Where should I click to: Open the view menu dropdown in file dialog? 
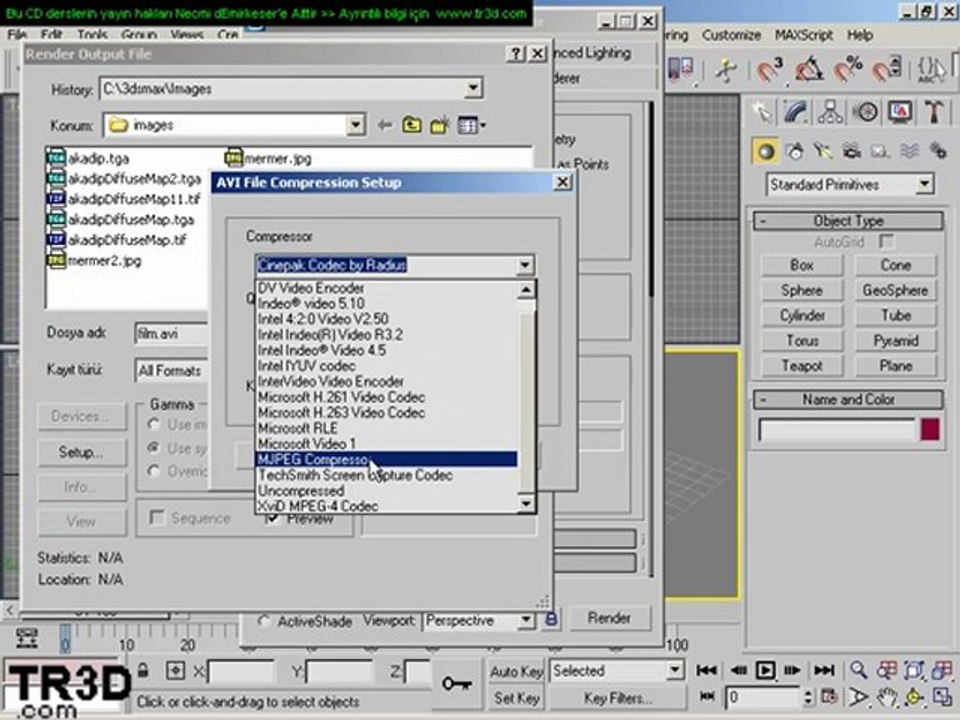[471, 126]
